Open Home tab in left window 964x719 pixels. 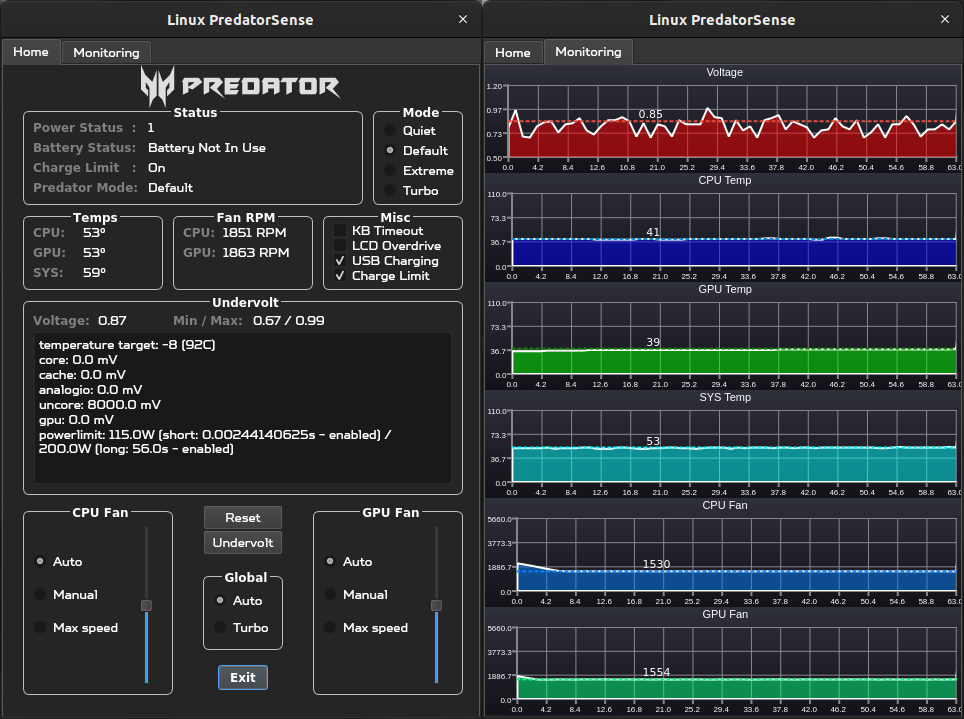pyautogui.click(x=31, y=52)
